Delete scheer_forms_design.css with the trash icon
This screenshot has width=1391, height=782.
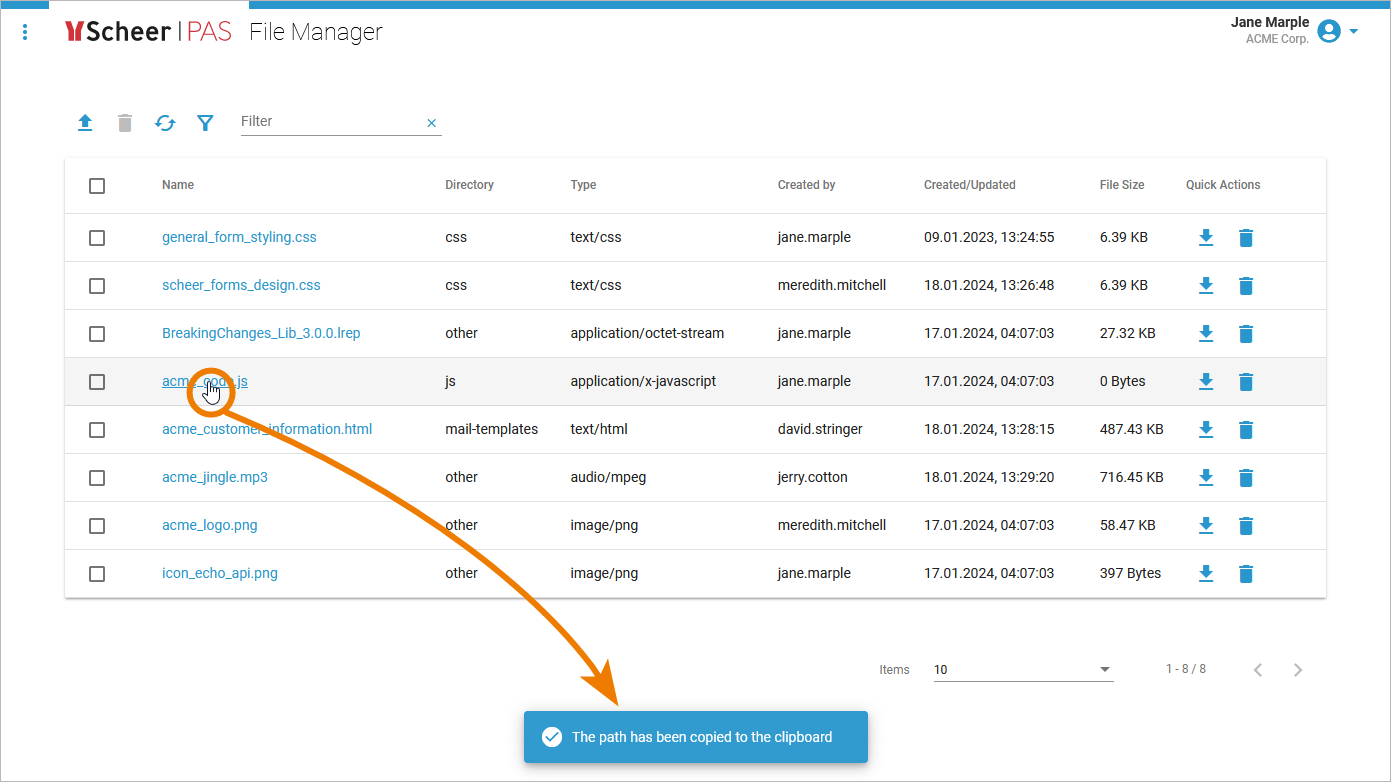tap(1246, 286)
